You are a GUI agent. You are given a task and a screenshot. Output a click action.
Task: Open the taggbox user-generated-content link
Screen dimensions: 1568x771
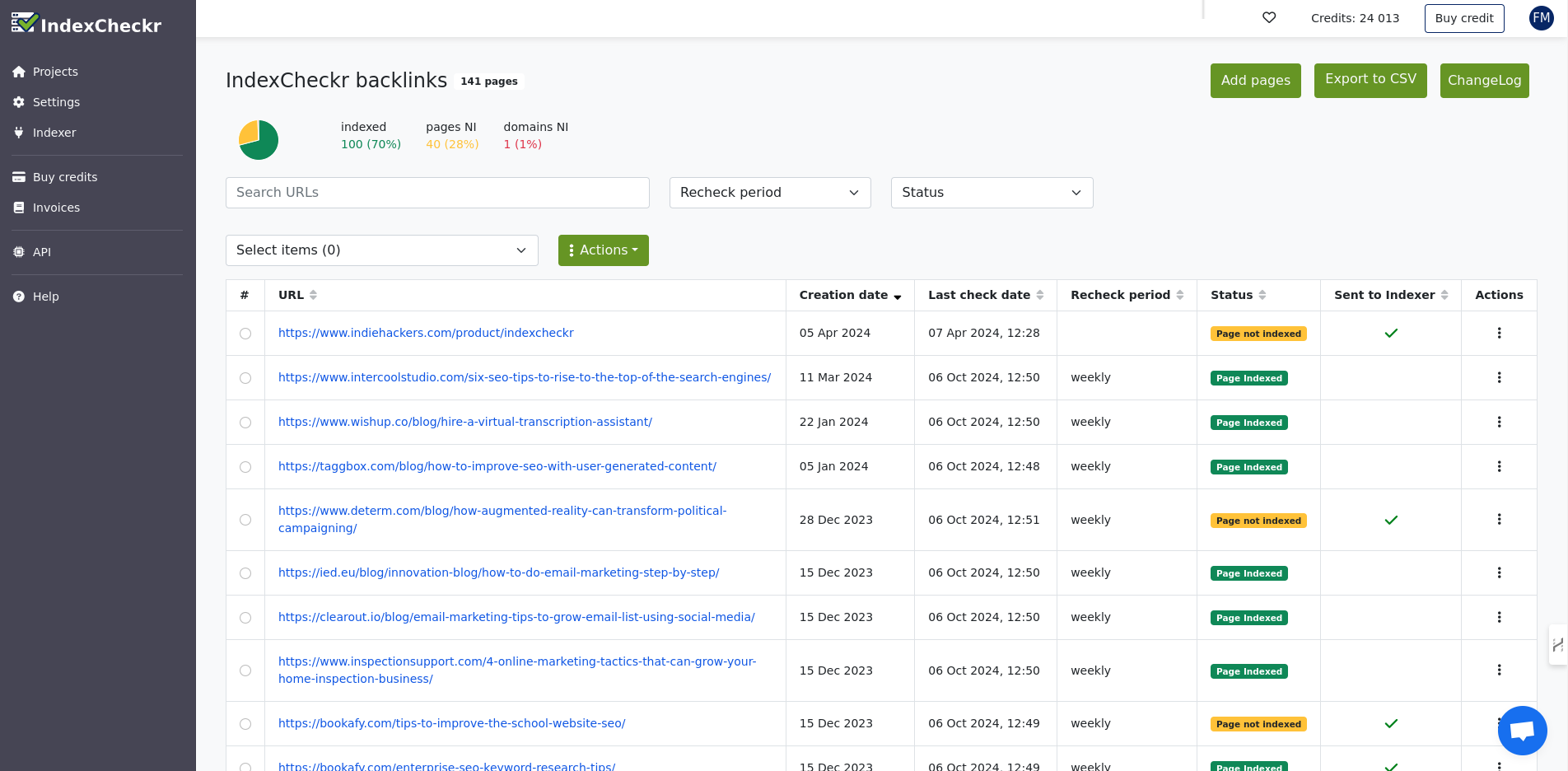pyautogui.click(x=497, y=466)
